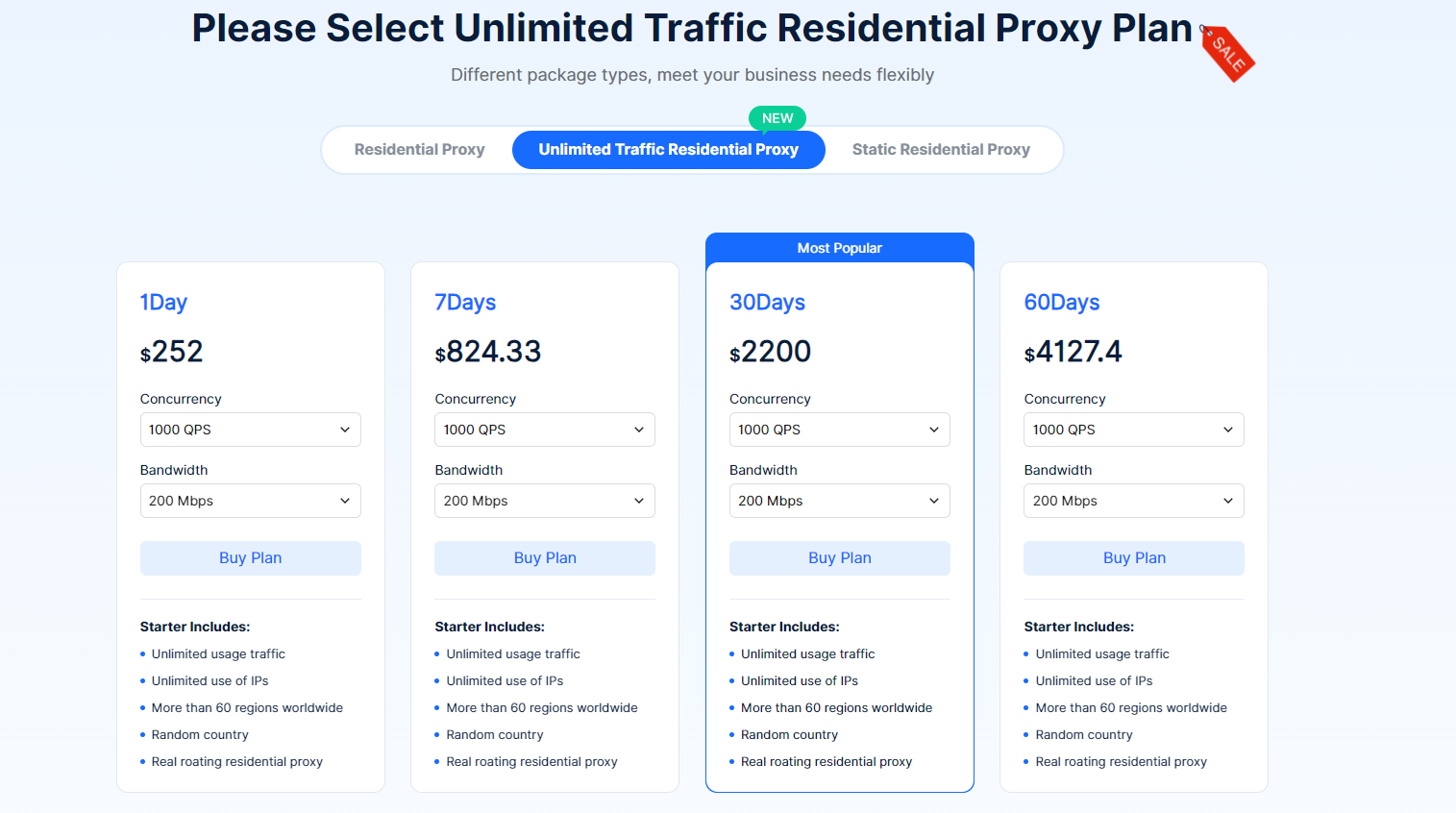1456x813 pixels.
Task: Buy the 7Days plan
Action: pos(545,558)
